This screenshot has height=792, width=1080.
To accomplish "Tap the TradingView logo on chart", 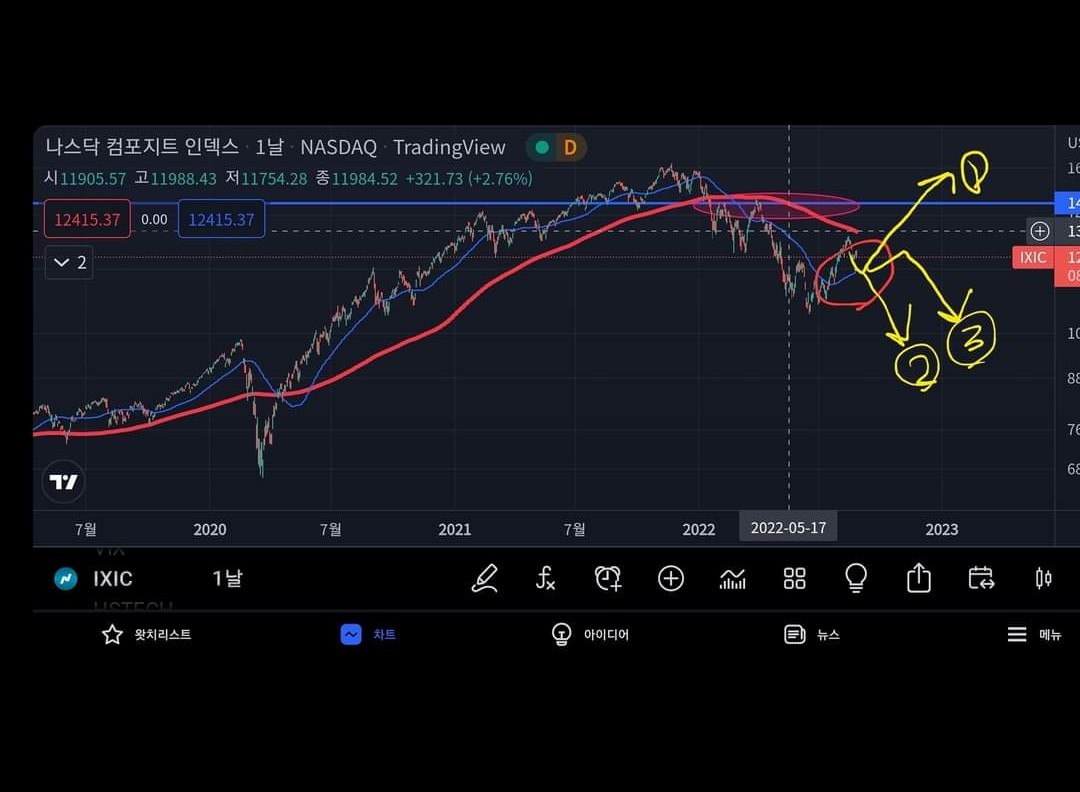I will coord(63,481).
